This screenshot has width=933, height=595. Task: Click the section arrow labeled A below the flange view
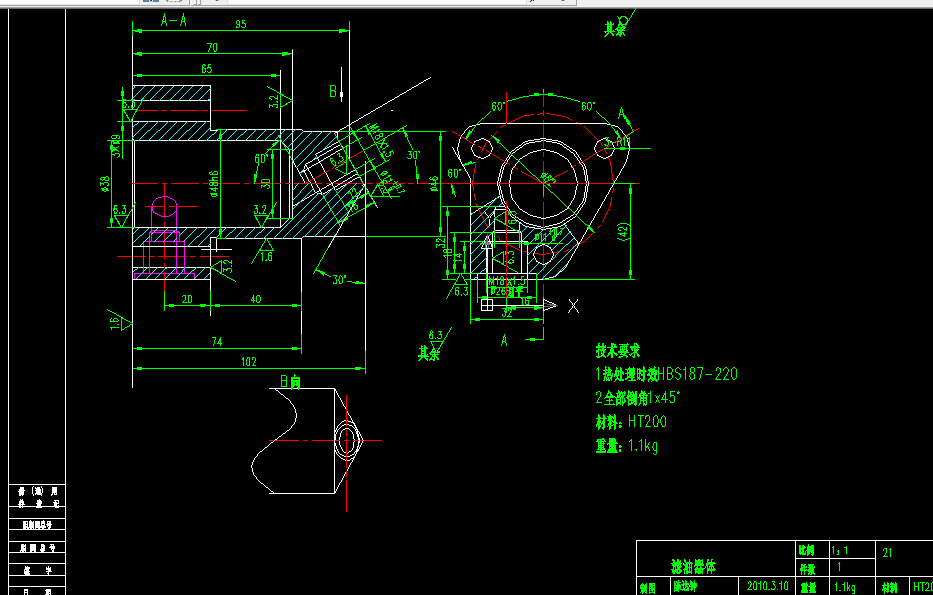504,339
